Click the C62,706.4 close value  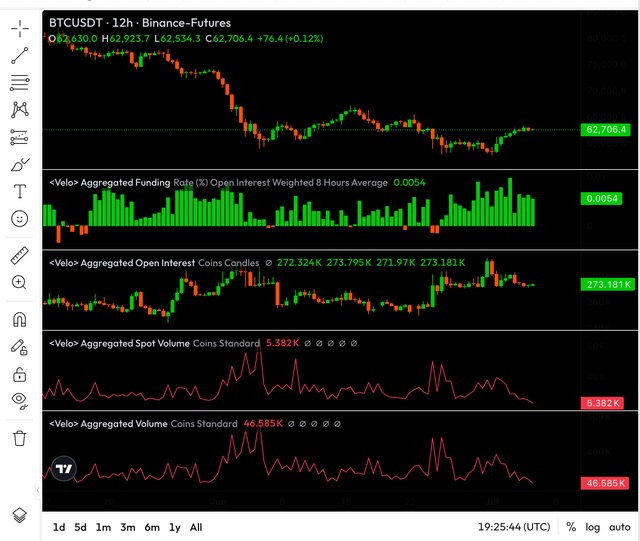pos(229,39)
